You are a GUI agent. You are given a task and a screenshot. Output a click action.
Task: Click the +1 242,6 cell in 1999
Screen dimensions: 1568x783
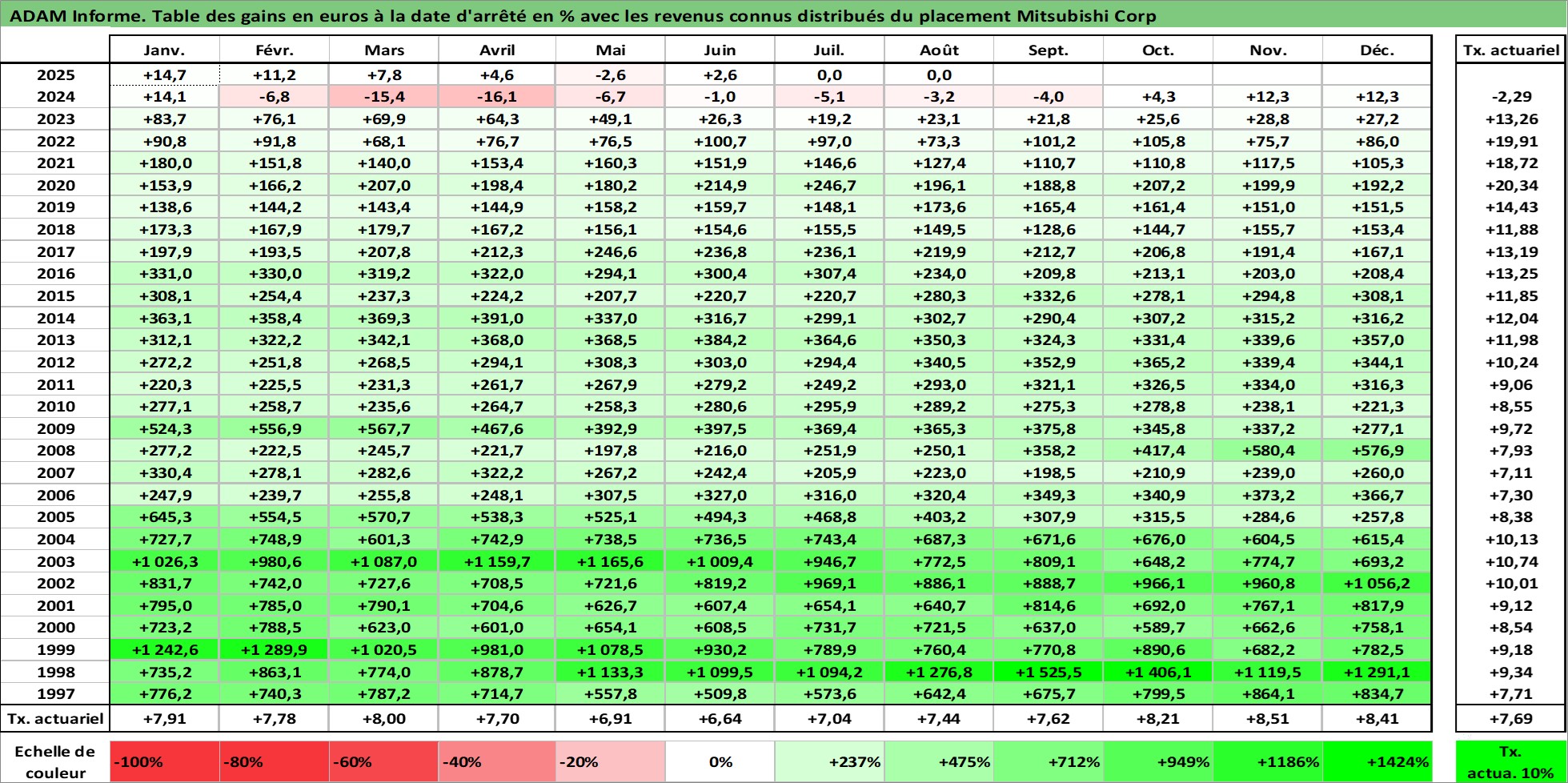pos(164,650)
